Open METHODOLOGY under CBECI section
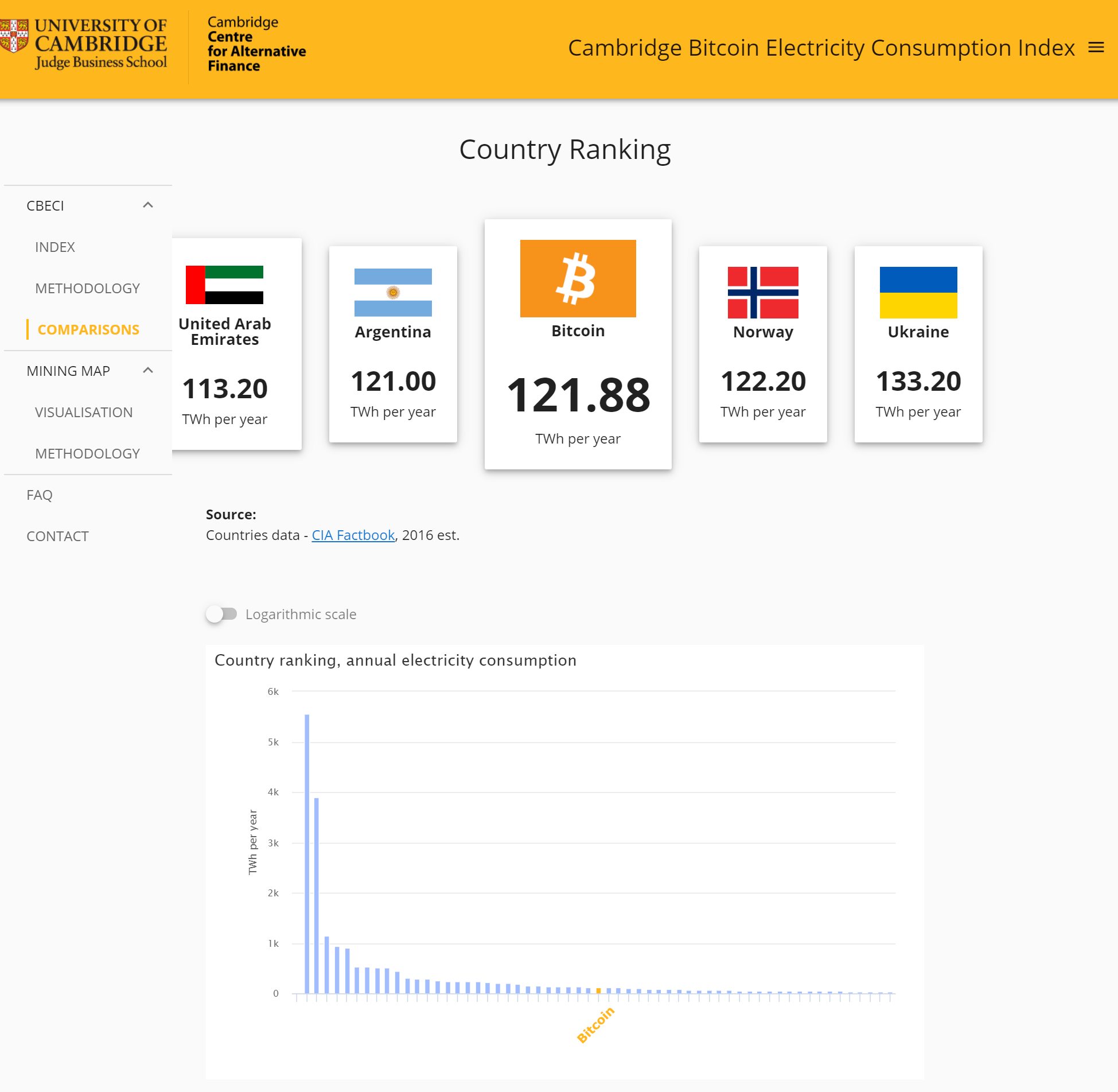Viewport: 1118px width, 1092px height. point(87,288)
